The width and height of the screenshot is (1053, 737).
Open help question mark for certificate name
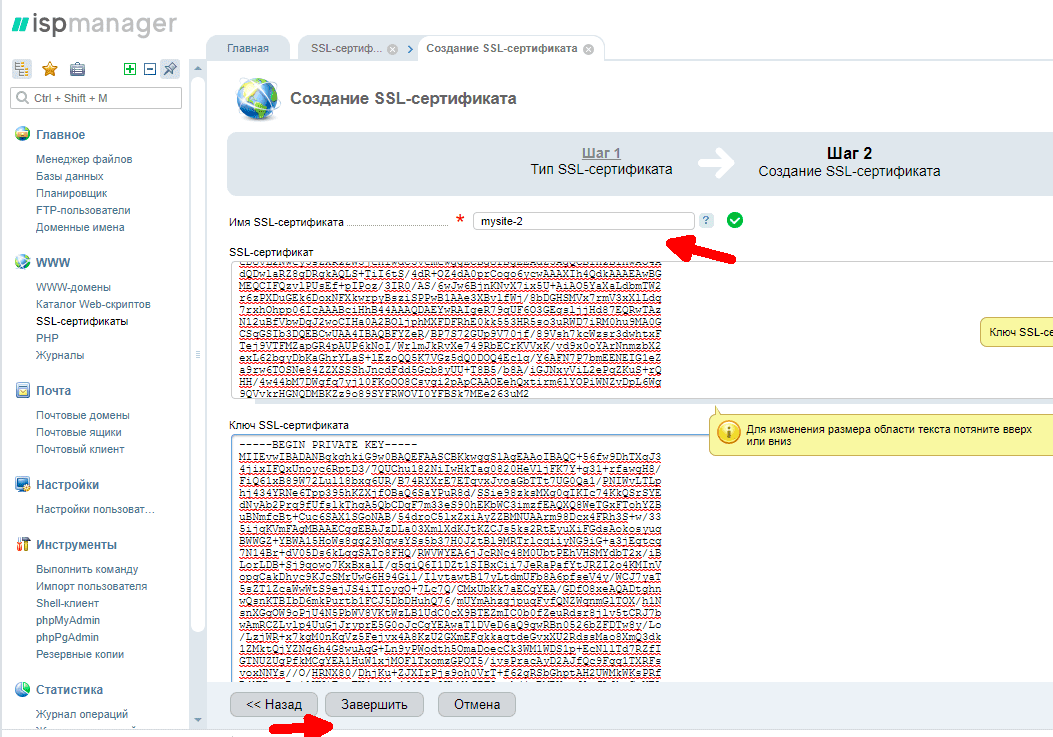[706, 220]
